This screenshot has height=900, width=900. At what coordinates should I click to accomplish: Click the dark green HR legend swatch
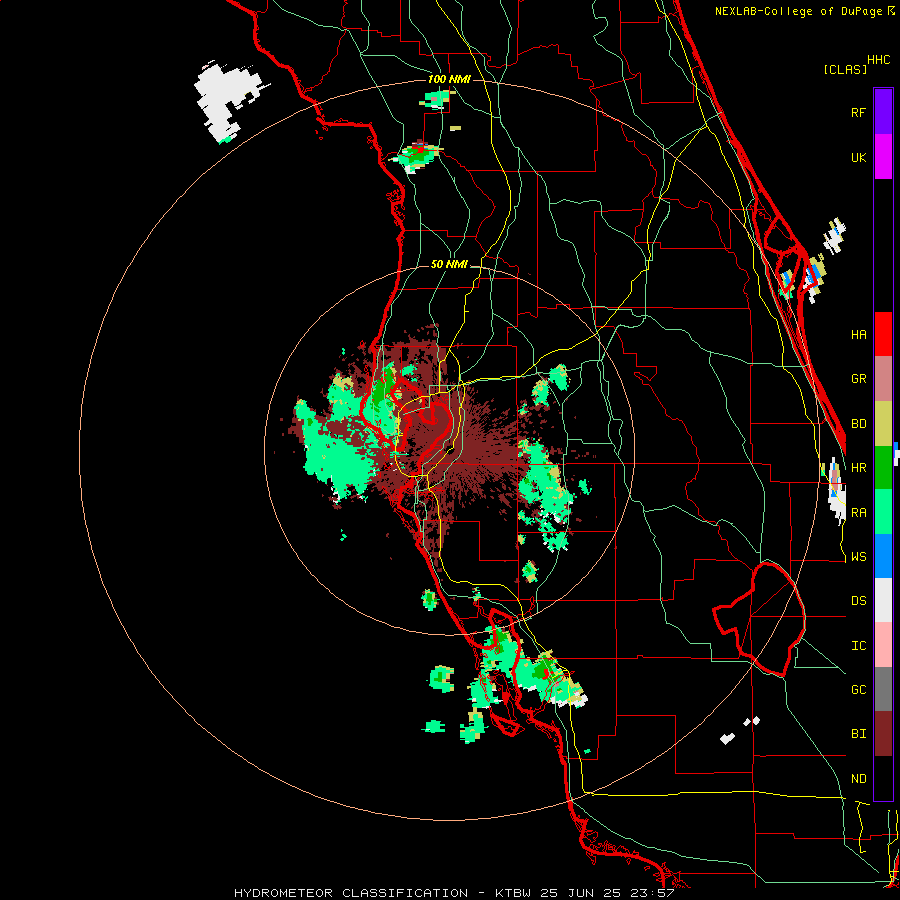coord(883,468)
